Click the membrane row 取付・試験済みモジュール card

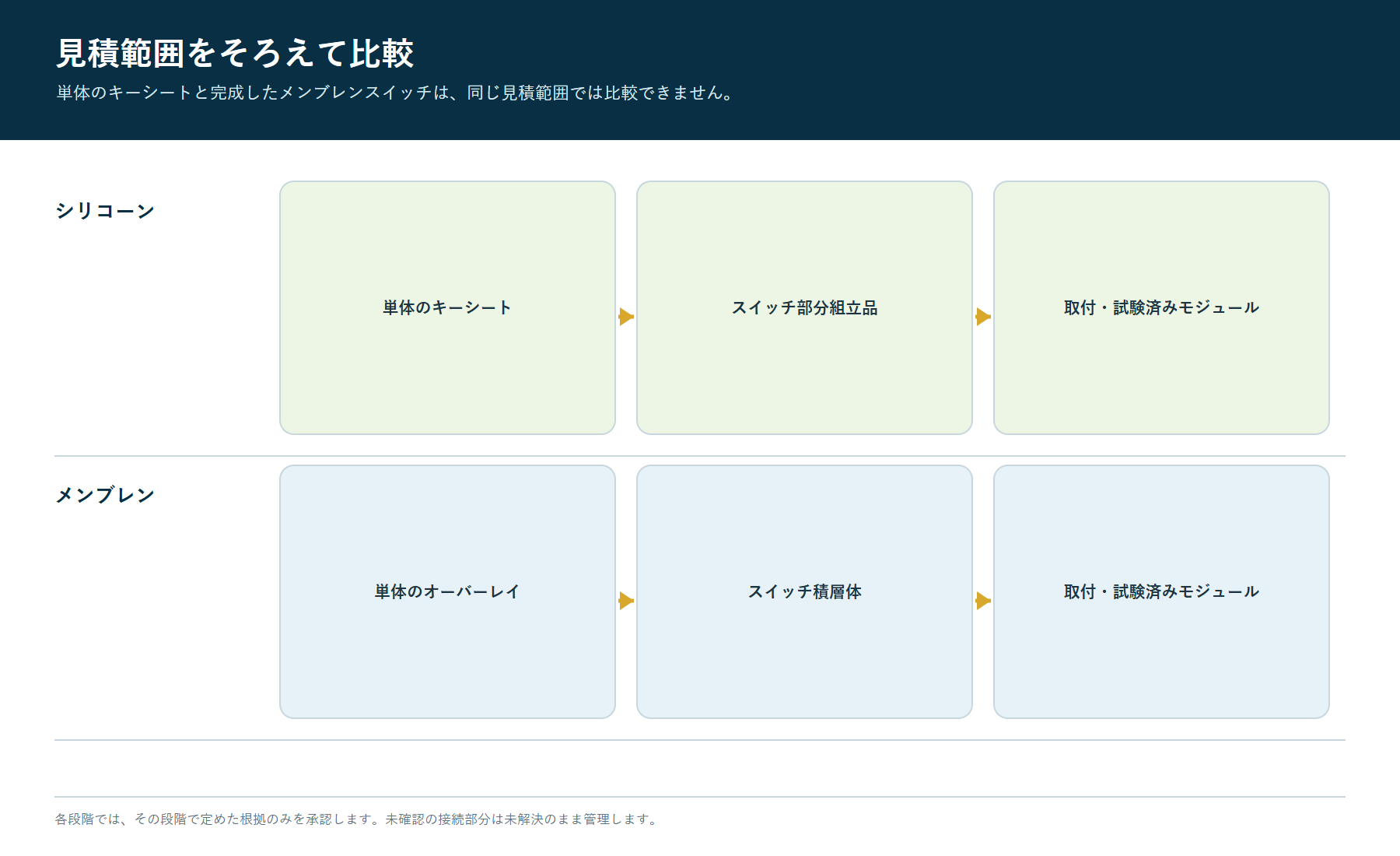pyautogui.click(x=1161, y=591)
